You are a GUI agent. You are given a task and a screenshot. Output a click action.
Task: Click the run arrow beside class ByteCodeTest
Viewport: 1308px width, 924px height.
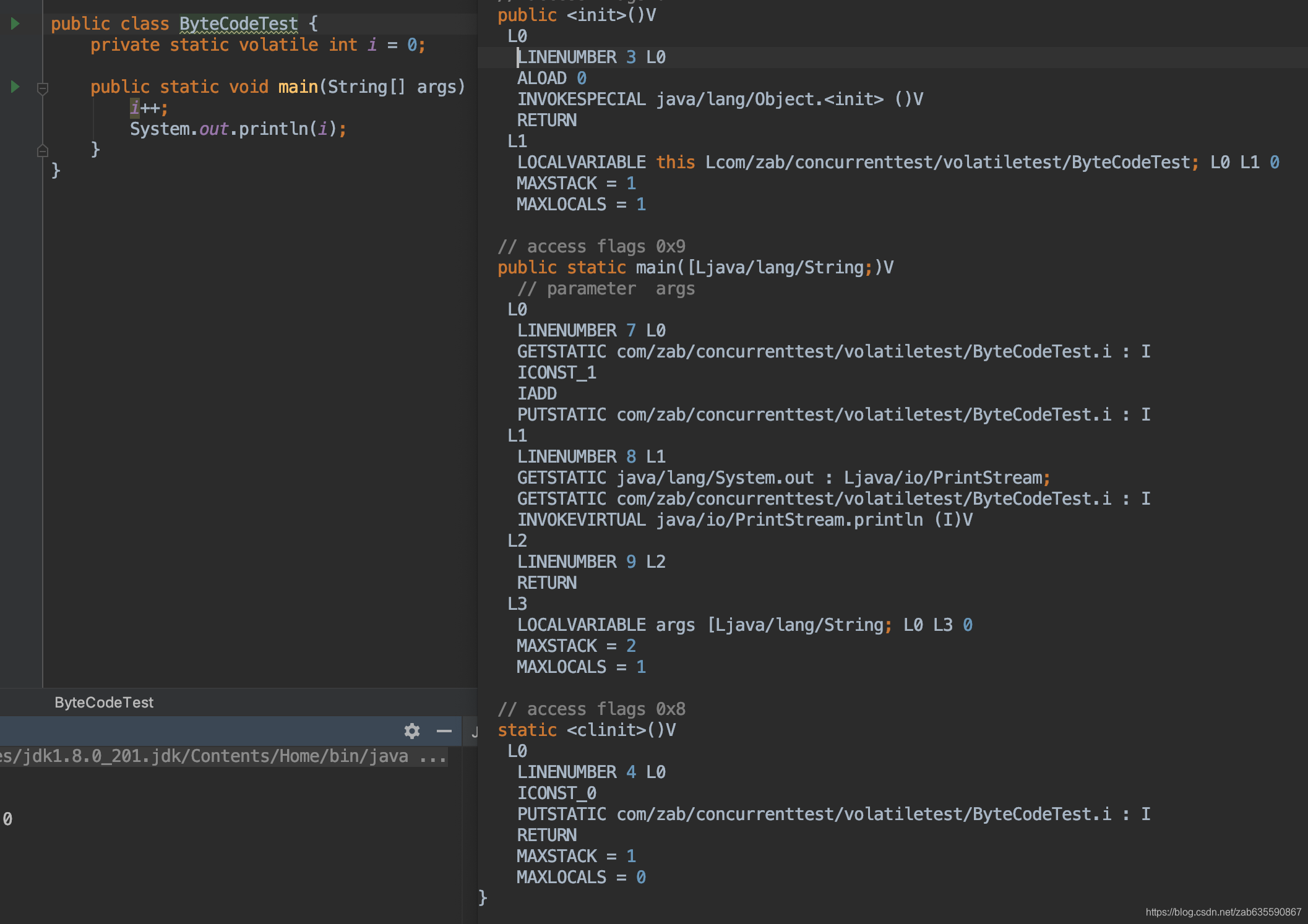click(15, 24)
